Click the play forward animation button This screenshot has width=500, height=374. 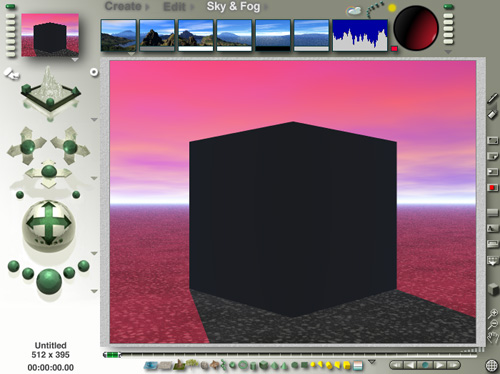coord(439,365)
